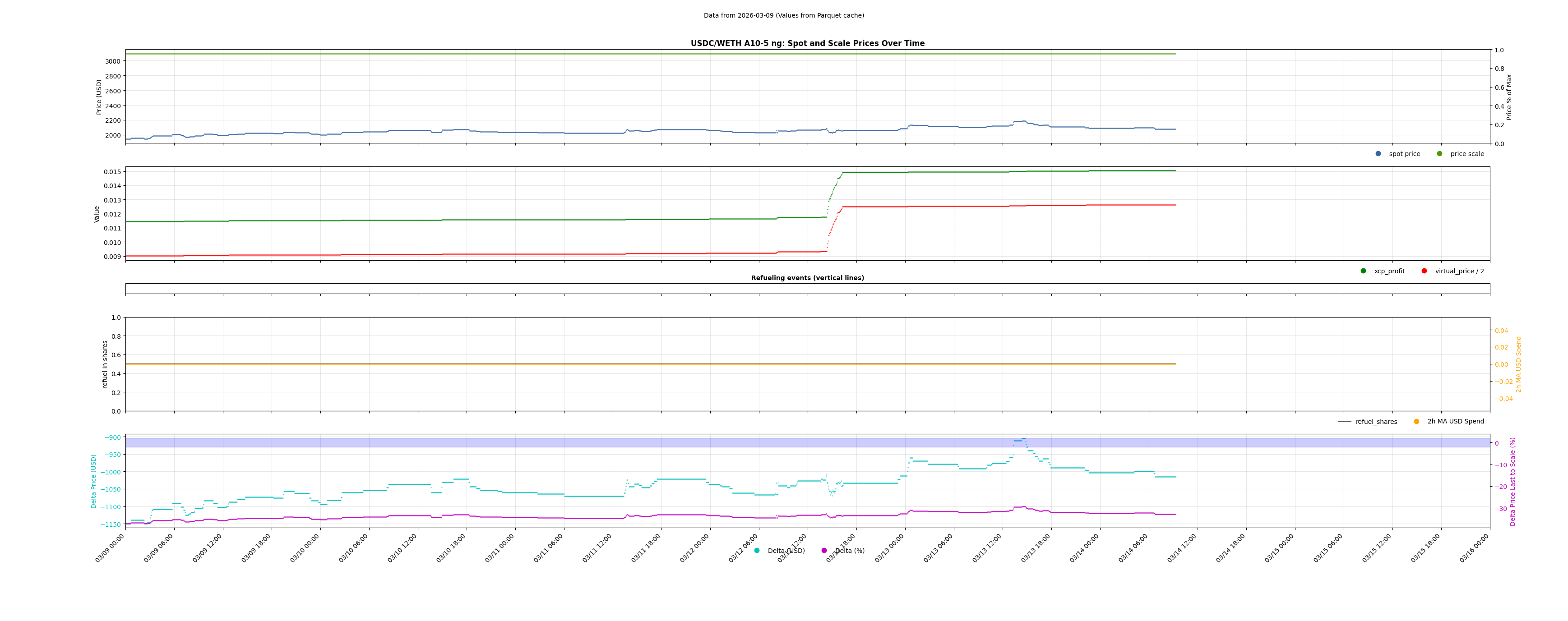This screenshot has height=621, width=1568.
Task: Click the refuel_shares legend line marker
Action: click(x=1344, y=422)
